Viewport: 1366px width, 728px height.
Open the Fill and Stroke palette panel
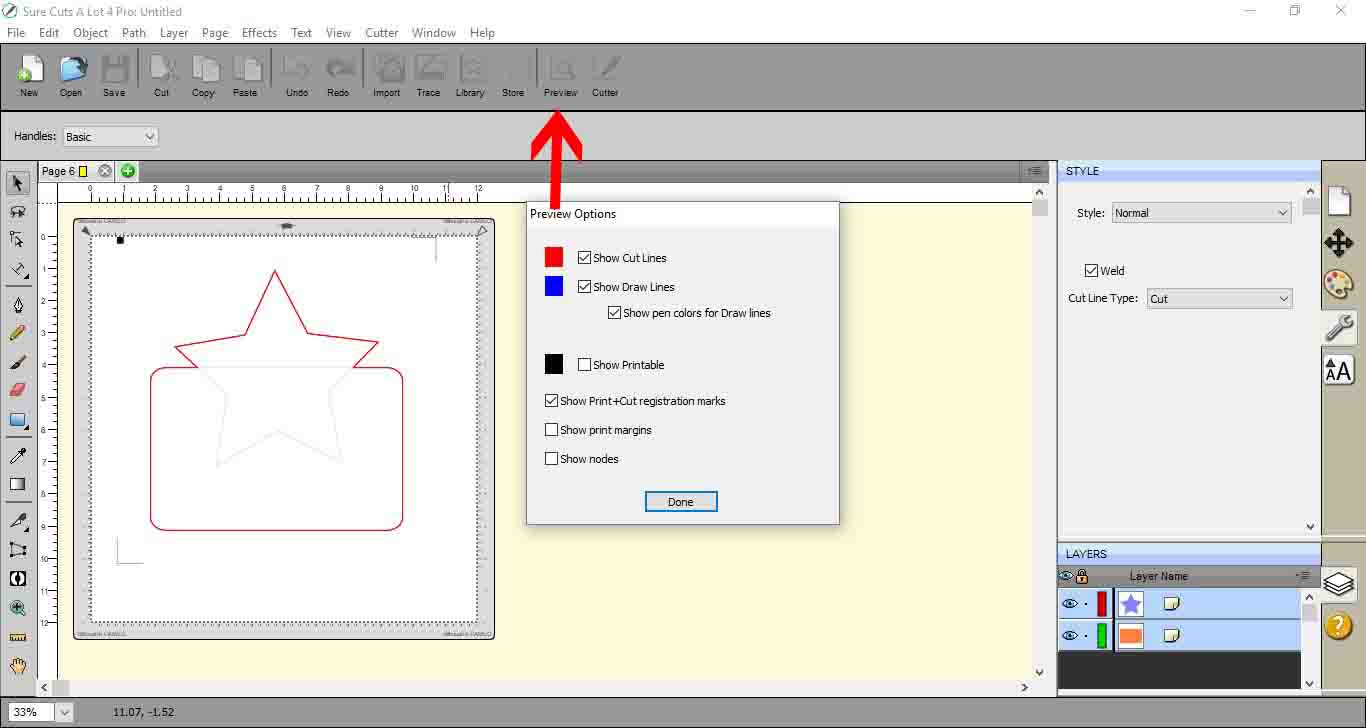[x=1339, y=284]
